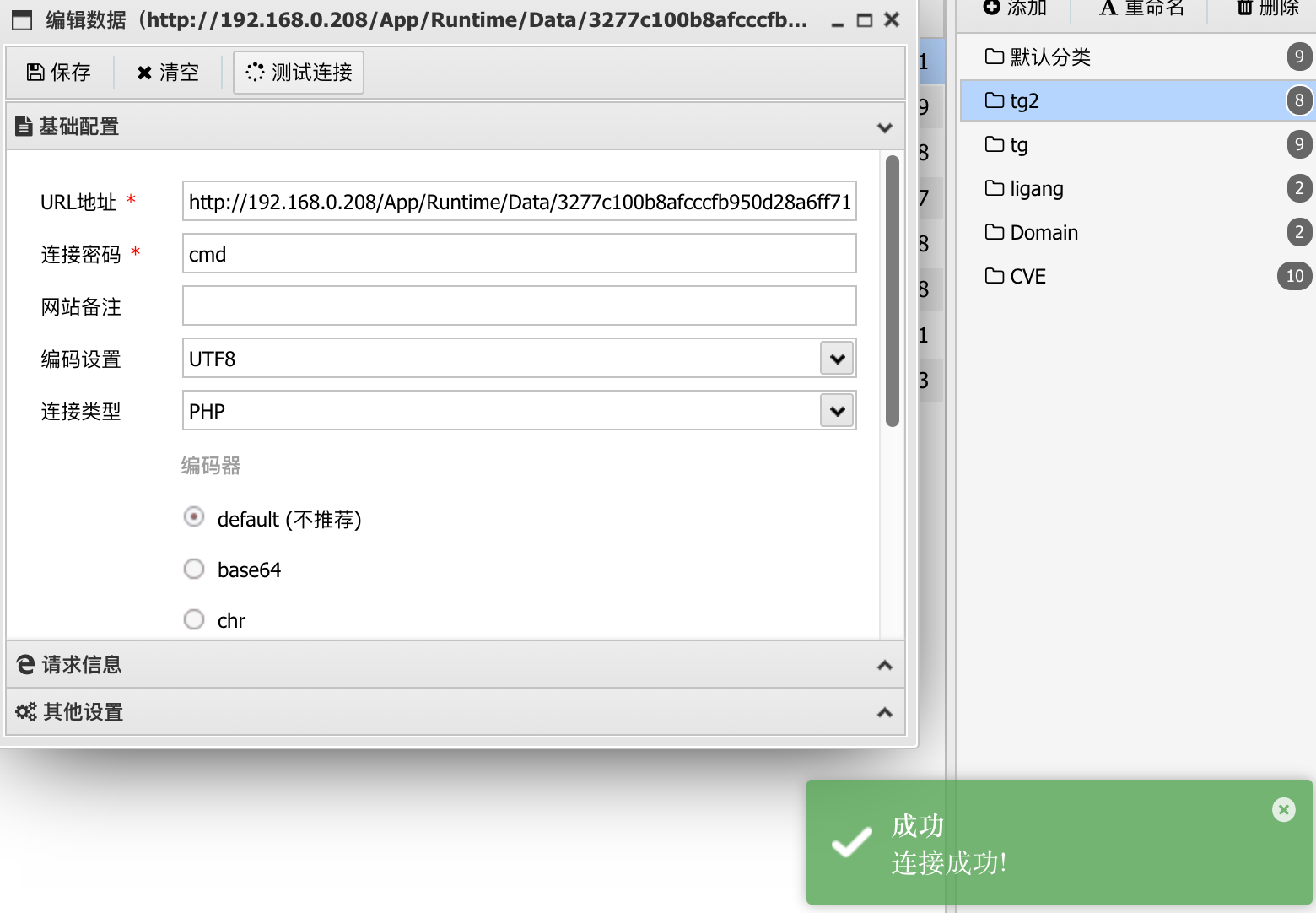Select the Domain category folder
Screen dimensions: 1316x913
[1044, 233]
